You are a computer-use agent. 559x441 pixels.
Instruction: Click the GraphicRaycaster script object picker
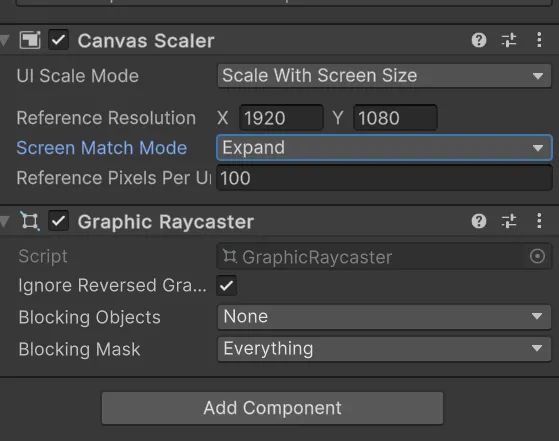[x=537, y=256]
